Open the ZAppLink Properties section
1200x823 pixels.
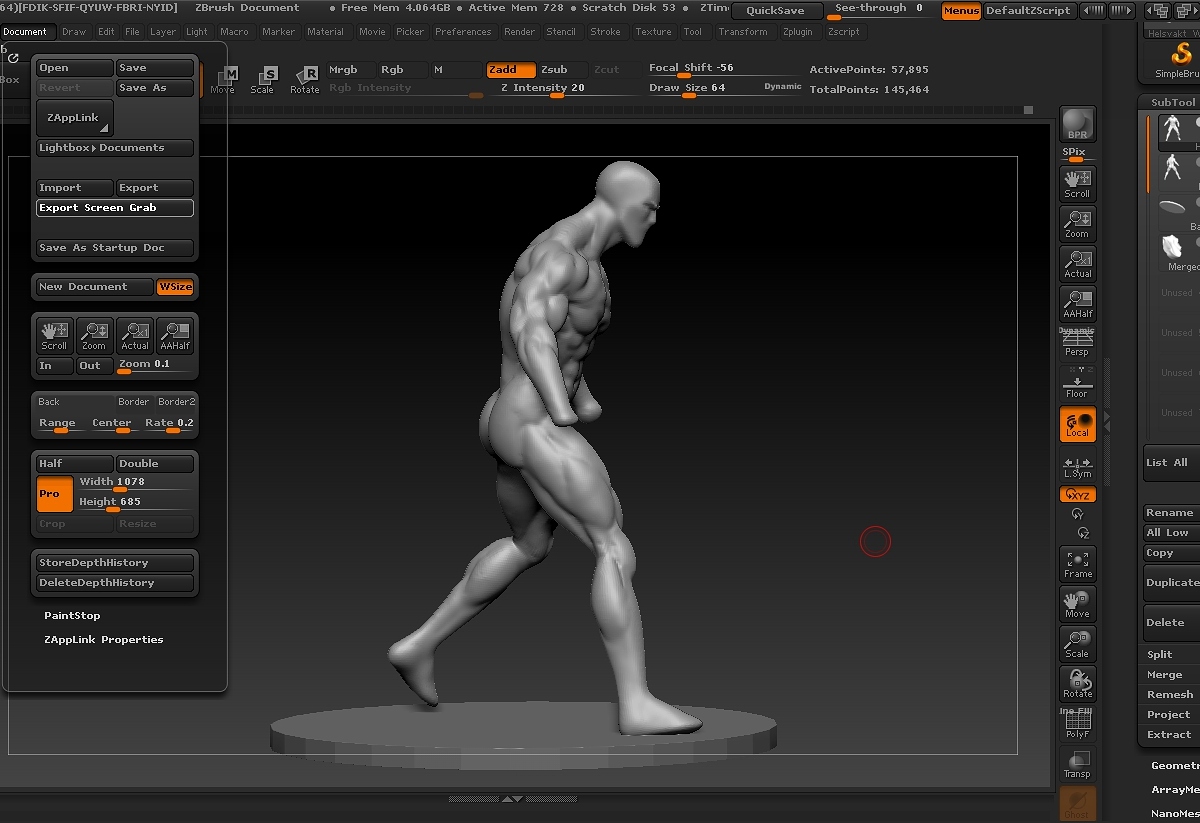click(x=103, y=639)
